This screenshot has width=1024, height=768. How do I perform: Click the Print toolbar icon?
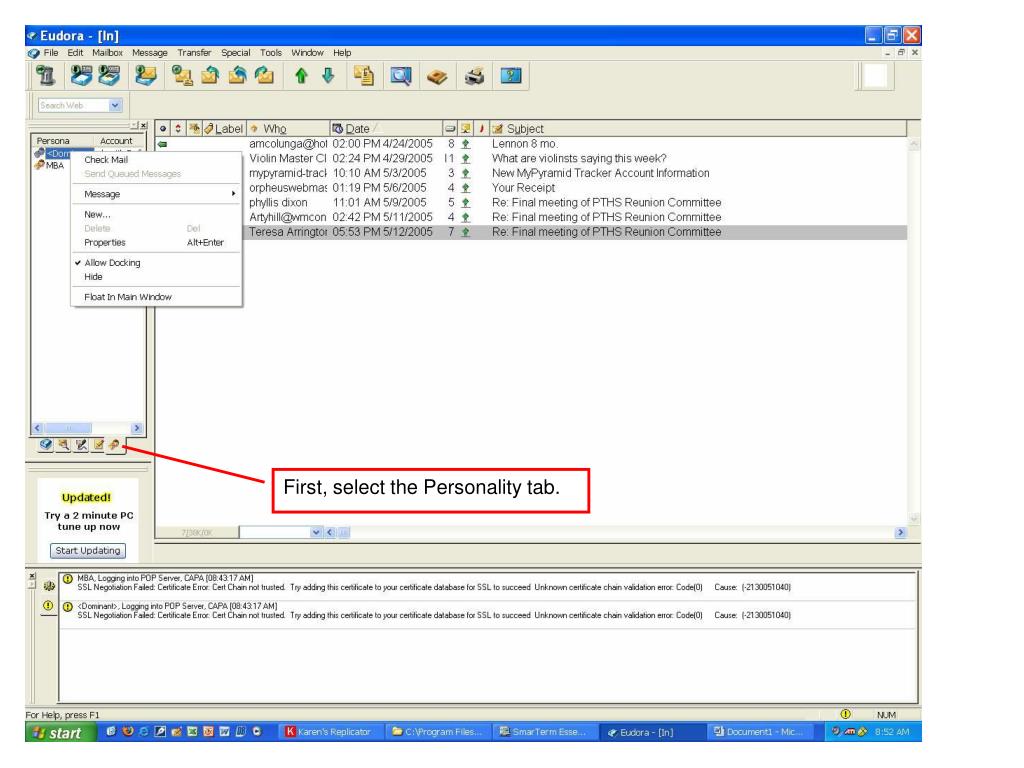pos(474,76)
